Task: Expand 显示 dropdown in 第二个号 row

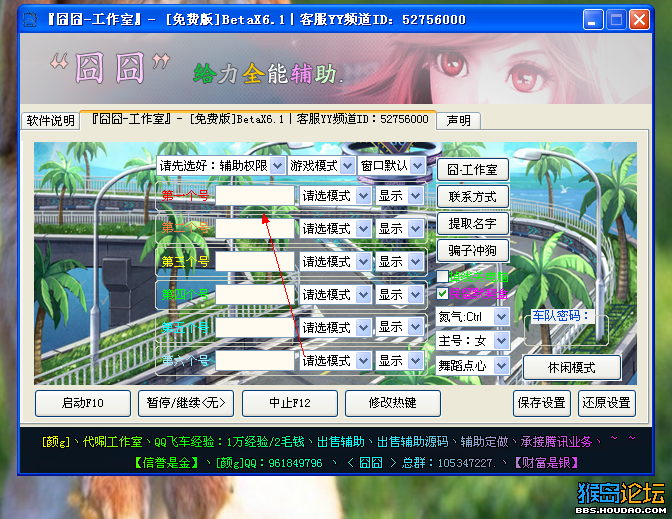Action: 399,228
